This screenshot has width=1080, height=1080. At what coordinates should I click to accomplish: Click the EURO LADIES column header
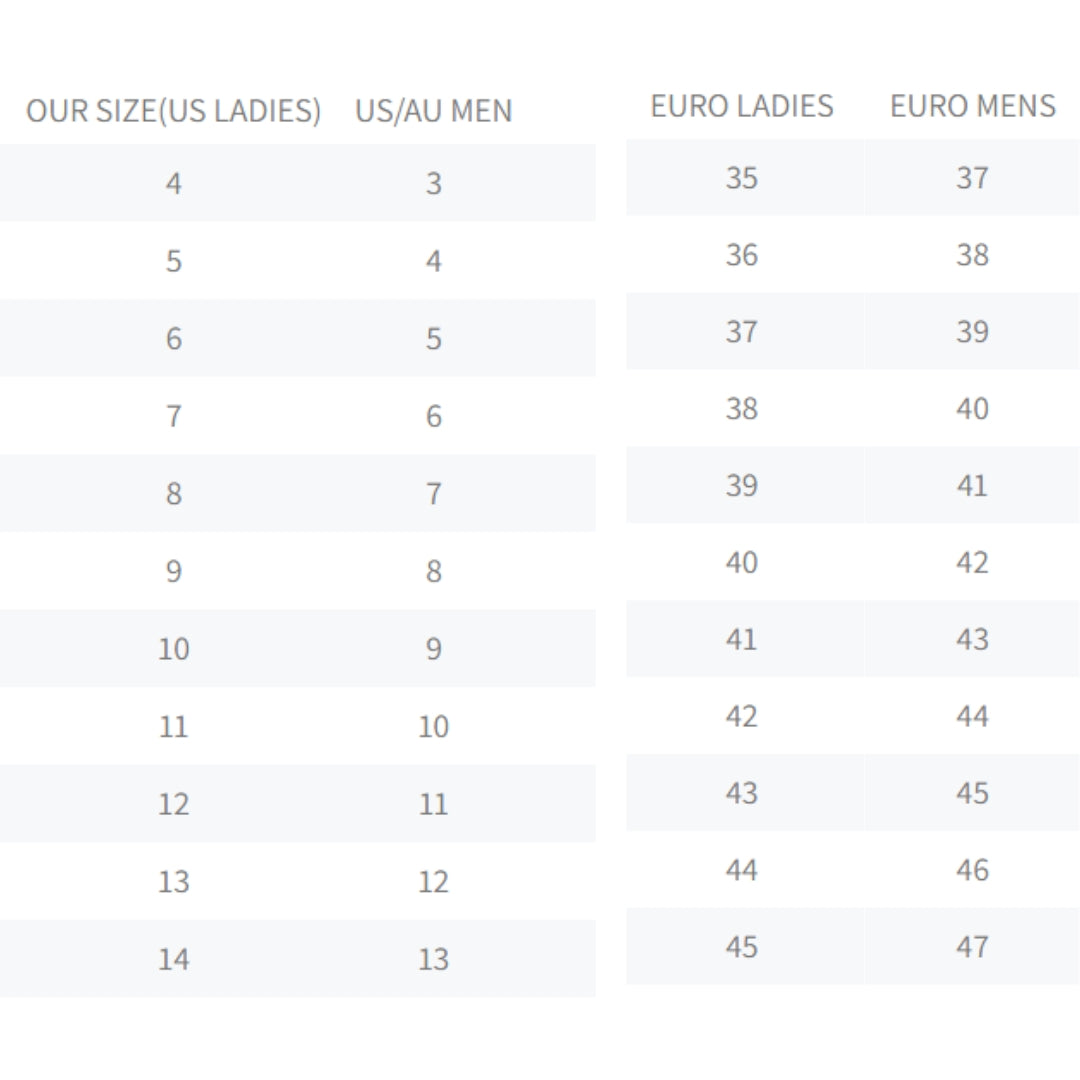pyautogui.click(x=742, y=106)
